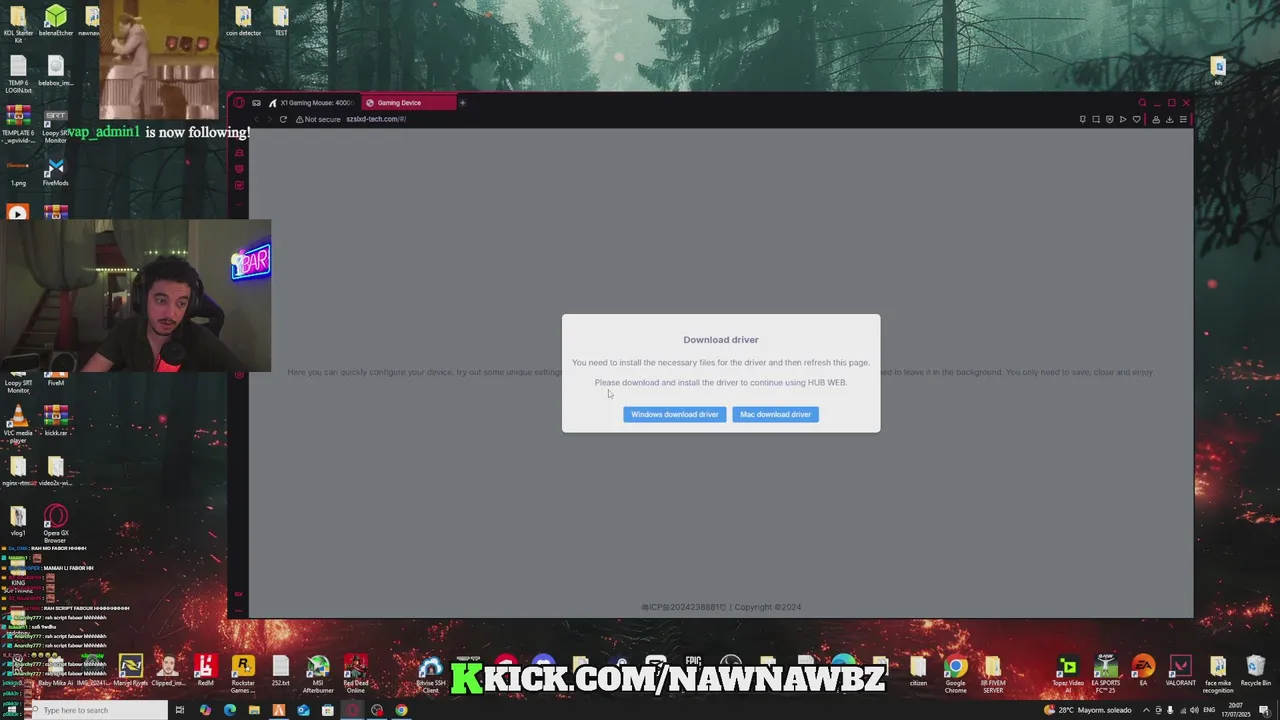Open the Rockstar Games desktop shortcut
1280x720 pixels.
(x=242, y=674)
